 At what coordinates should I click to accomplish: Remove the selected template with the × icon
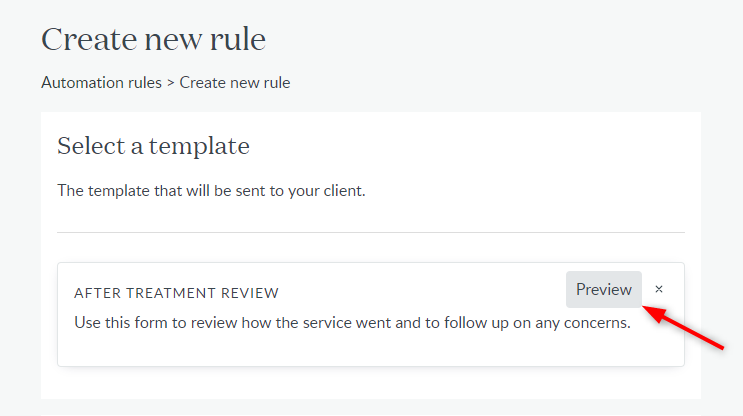pos(659,289)
